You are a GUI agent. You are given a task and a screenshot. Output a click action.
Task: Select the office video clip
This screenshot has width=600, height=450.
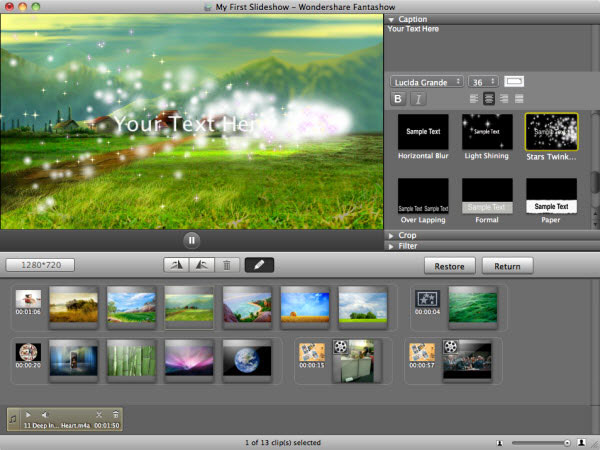[357, 361]
